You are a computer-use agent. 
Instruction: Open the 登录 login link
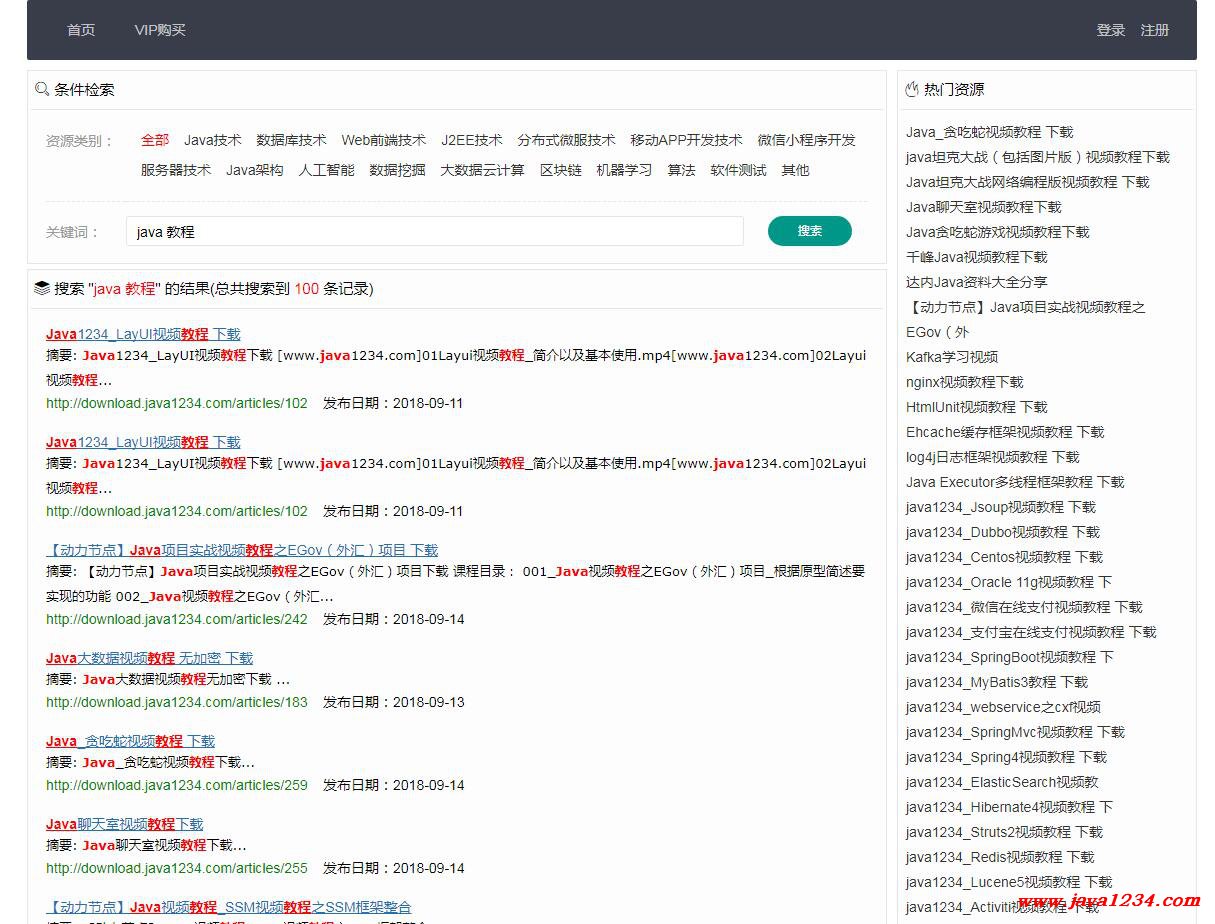1111,30
